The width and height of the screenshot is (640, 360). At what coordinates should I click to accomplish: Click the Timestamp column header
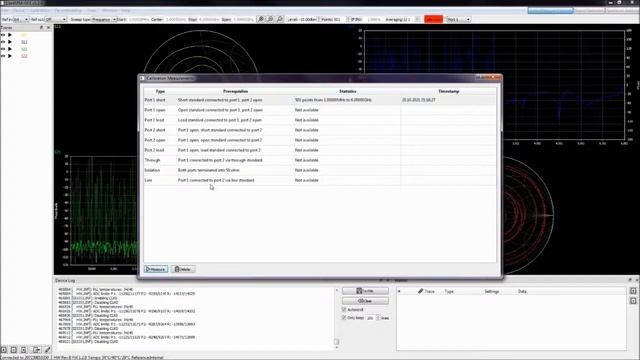[x=449, y=91]
